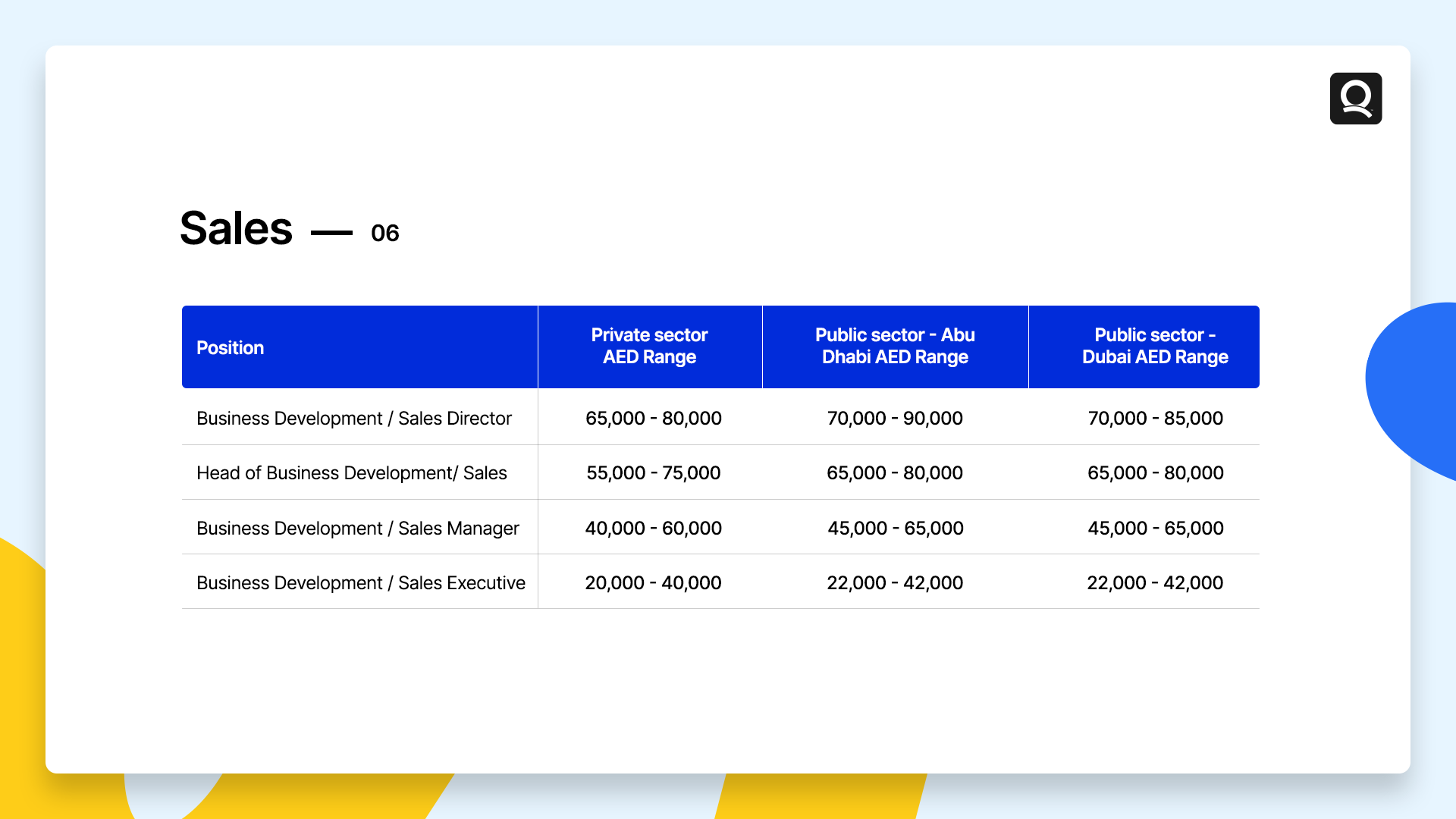Click Business Development / Sales Manager label
1456x819 pixels.
click(x=357, y=528)
